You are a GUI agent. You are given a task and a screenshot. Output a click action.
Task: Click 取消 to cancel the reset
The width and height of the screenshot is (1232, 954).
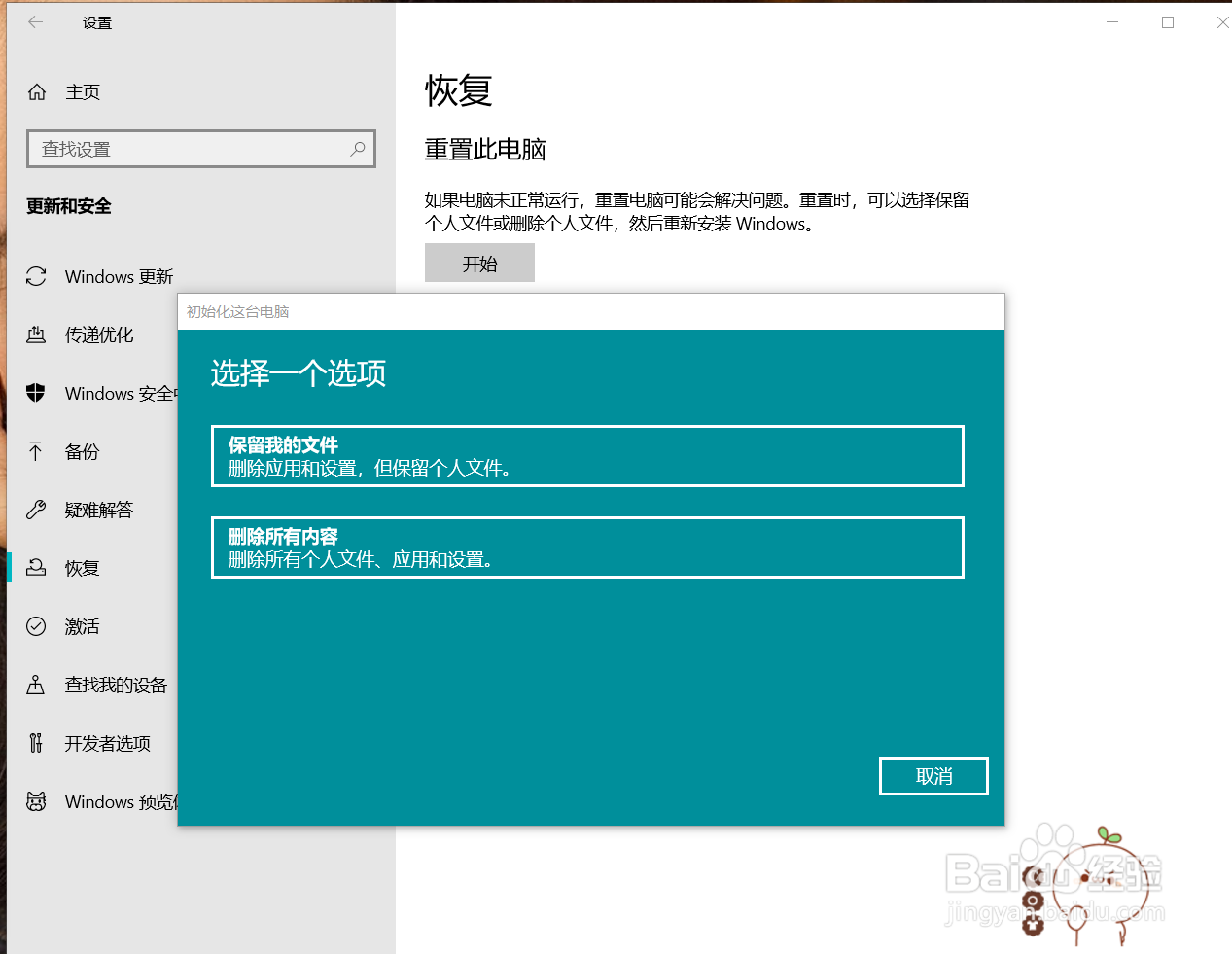click(933, 776)
